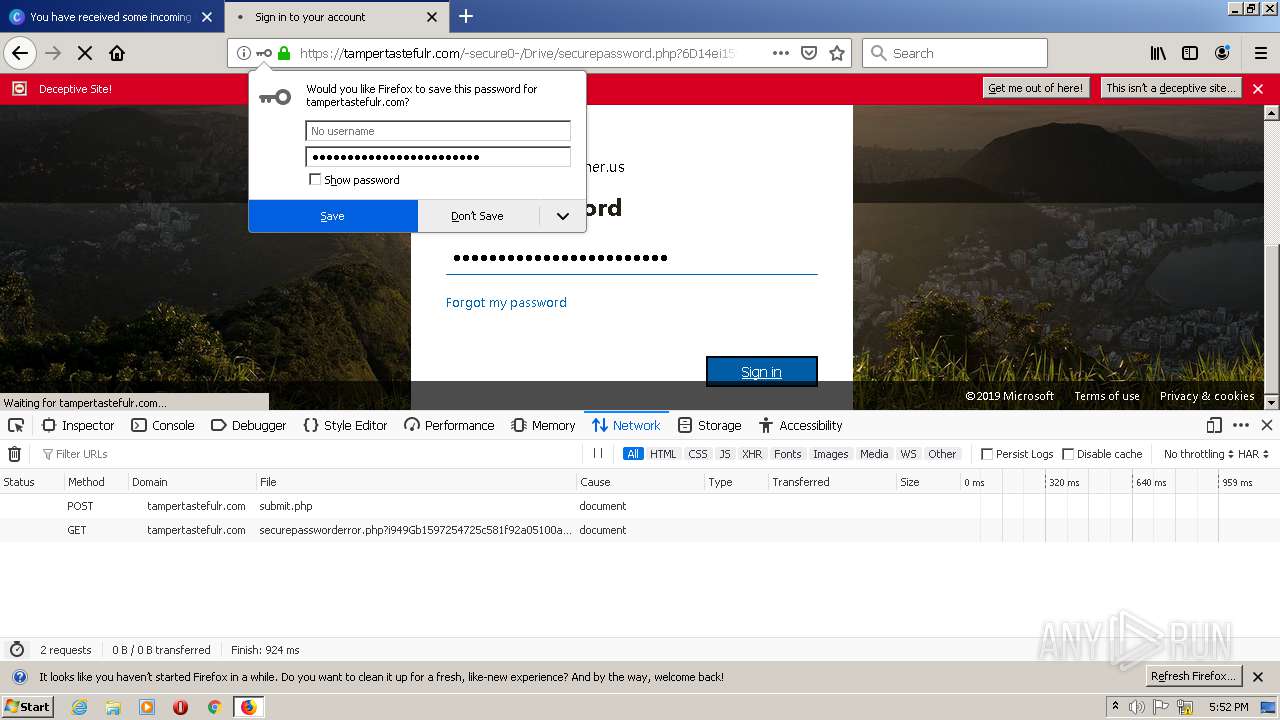Save the password in Firefox
This screenshot has height=720, width=1280.
click(333, 216)
